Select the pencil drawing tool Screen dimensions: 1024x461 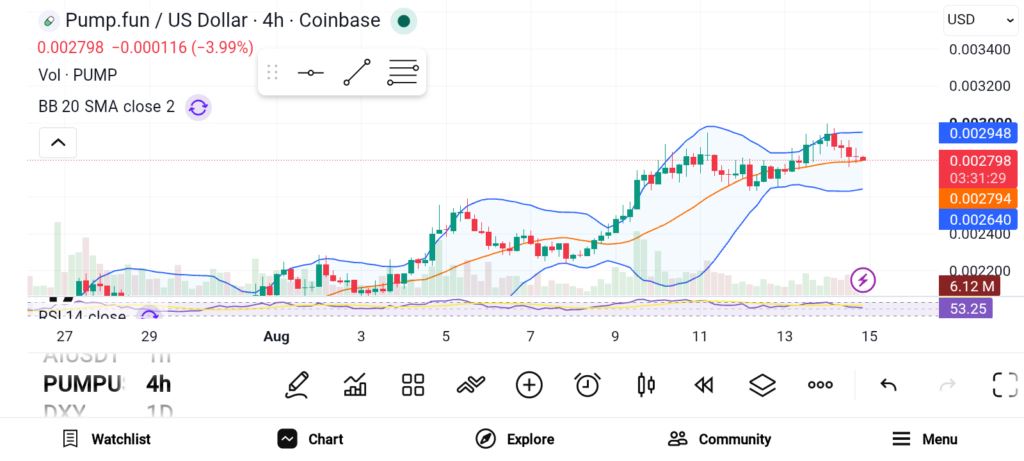[296, 385]
